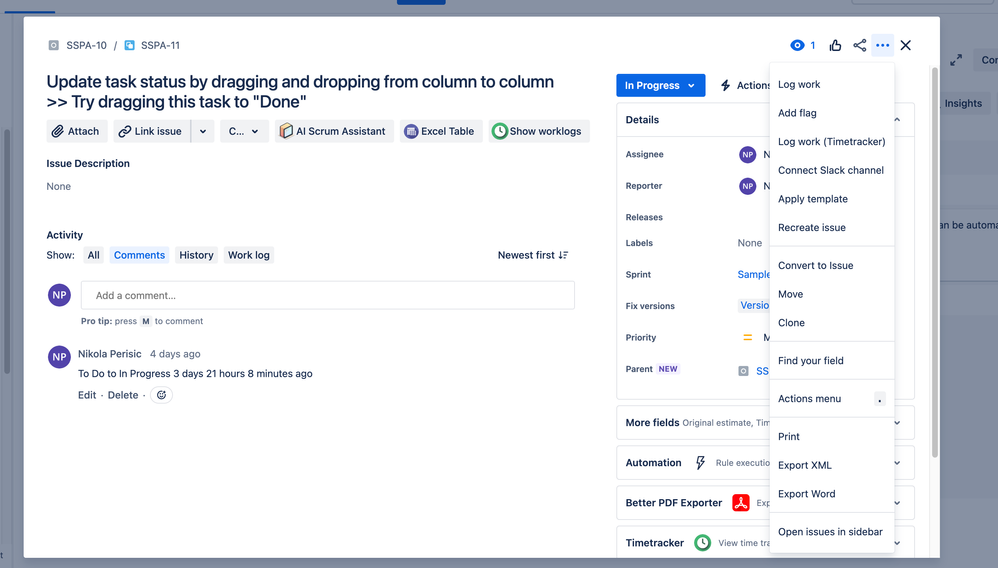Click the Better PDF Exporter red icon
The width and height of the screenshot is (998, 568).
point(740,503)
